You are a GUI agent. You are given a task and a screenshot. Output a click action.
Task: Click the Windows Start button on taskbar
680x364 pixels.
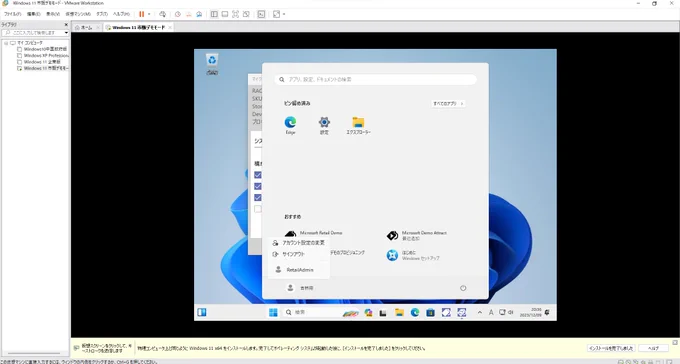pos(273,312)
